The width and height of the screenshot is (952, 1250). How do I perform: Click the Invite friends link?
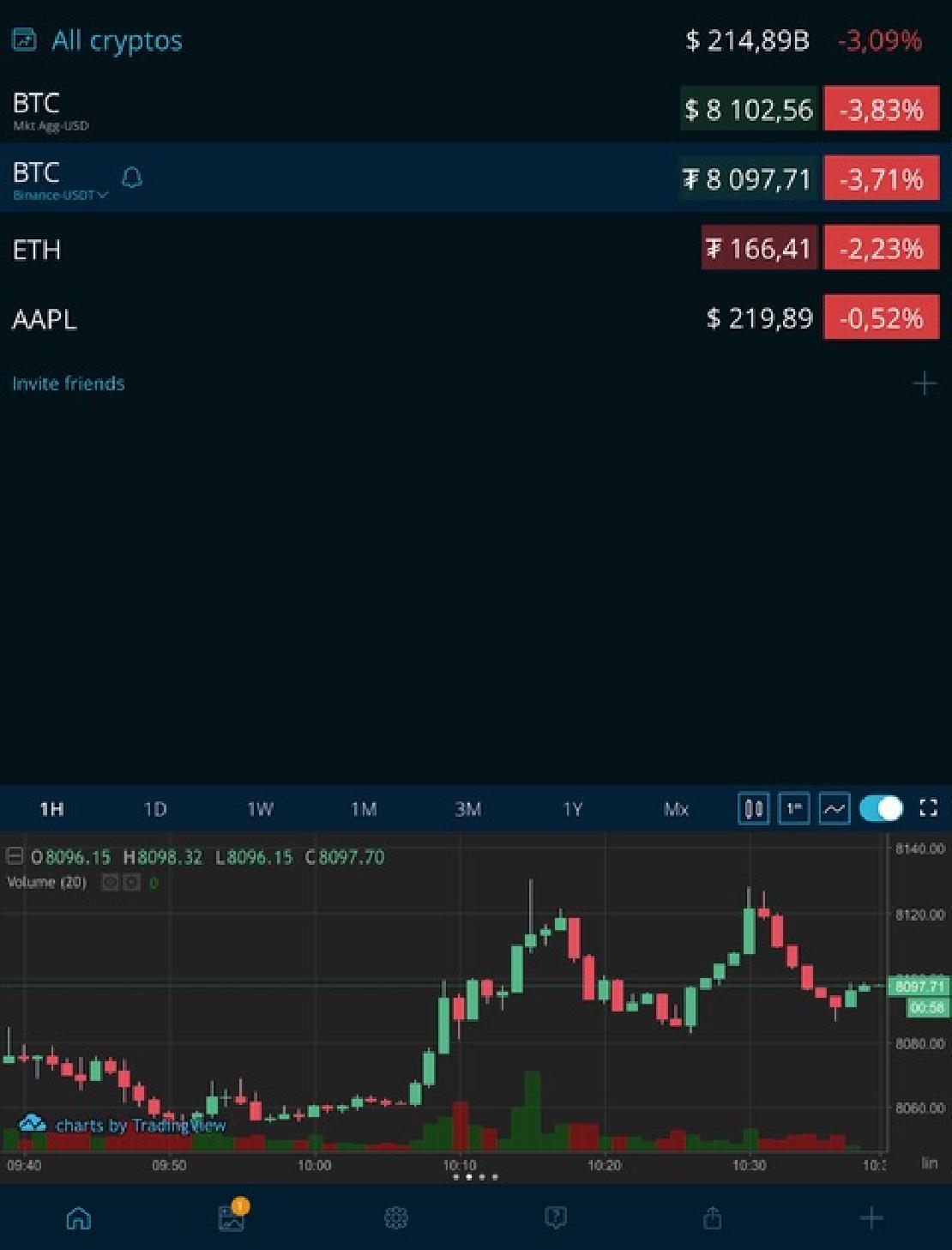69,383
